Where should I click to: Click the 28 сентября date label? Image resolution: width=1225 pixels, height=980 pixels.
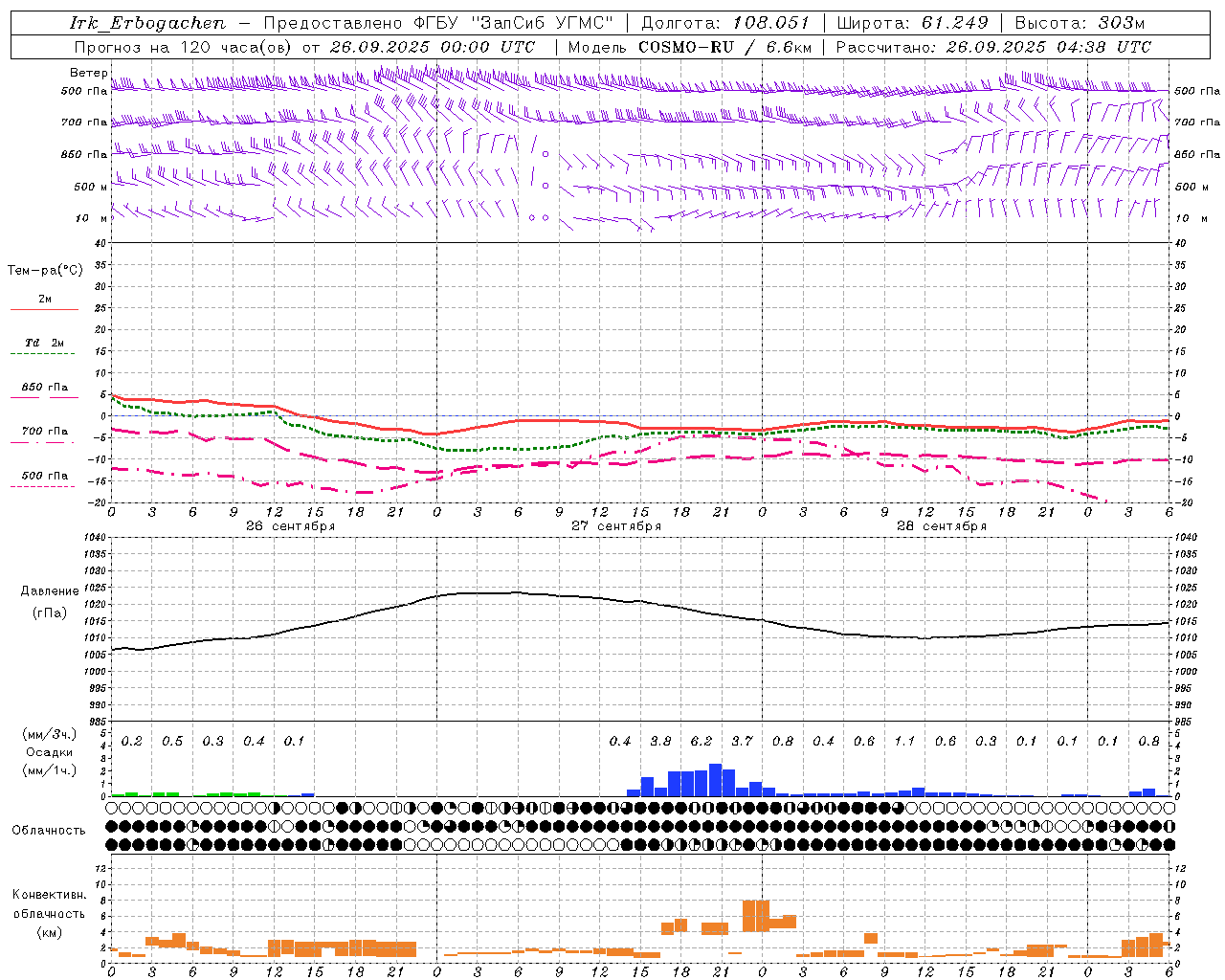(x=941, y=526)
